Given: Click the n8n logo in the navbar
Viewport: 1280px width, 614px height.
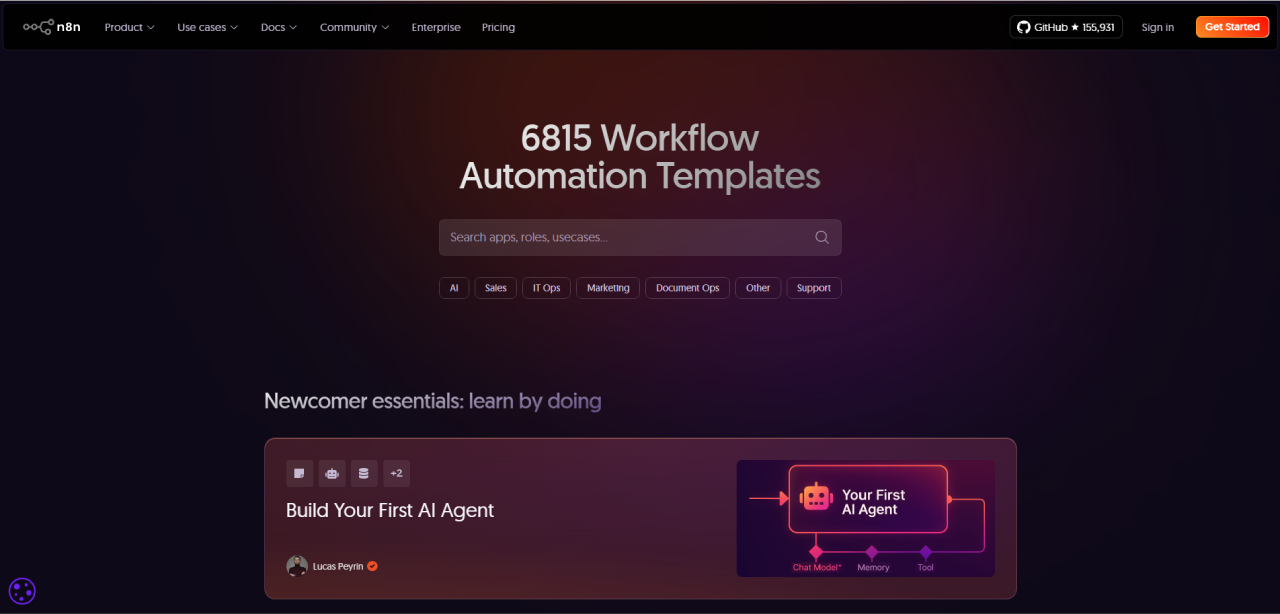Looking at the screenshot, I should pyautogui.click(x=52, y=27).
